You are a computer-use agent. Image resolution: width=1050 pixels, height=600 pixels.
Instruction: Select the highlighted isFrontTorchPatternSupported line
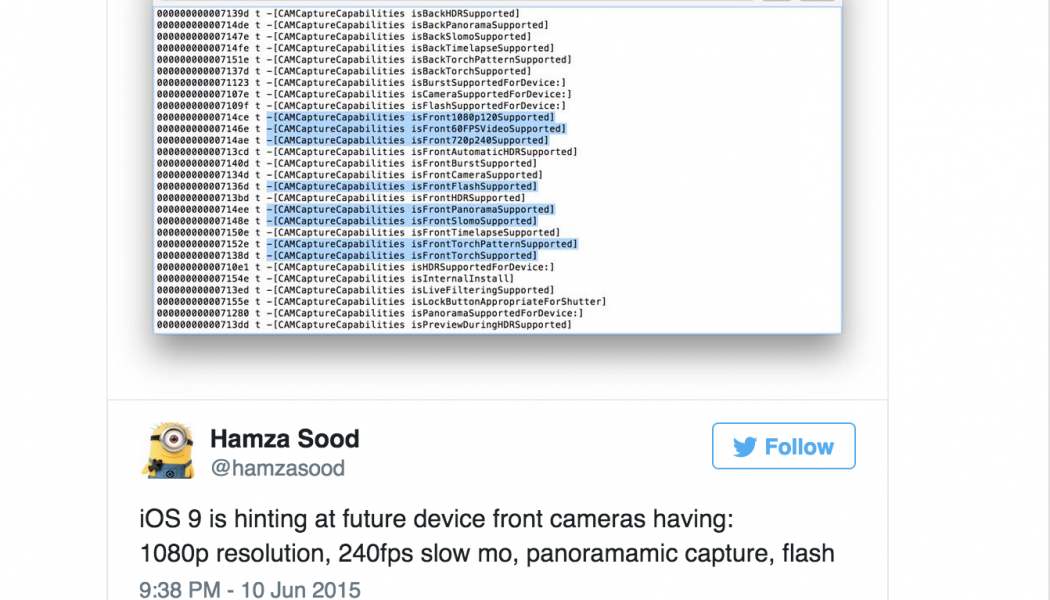tap(422, 244)
